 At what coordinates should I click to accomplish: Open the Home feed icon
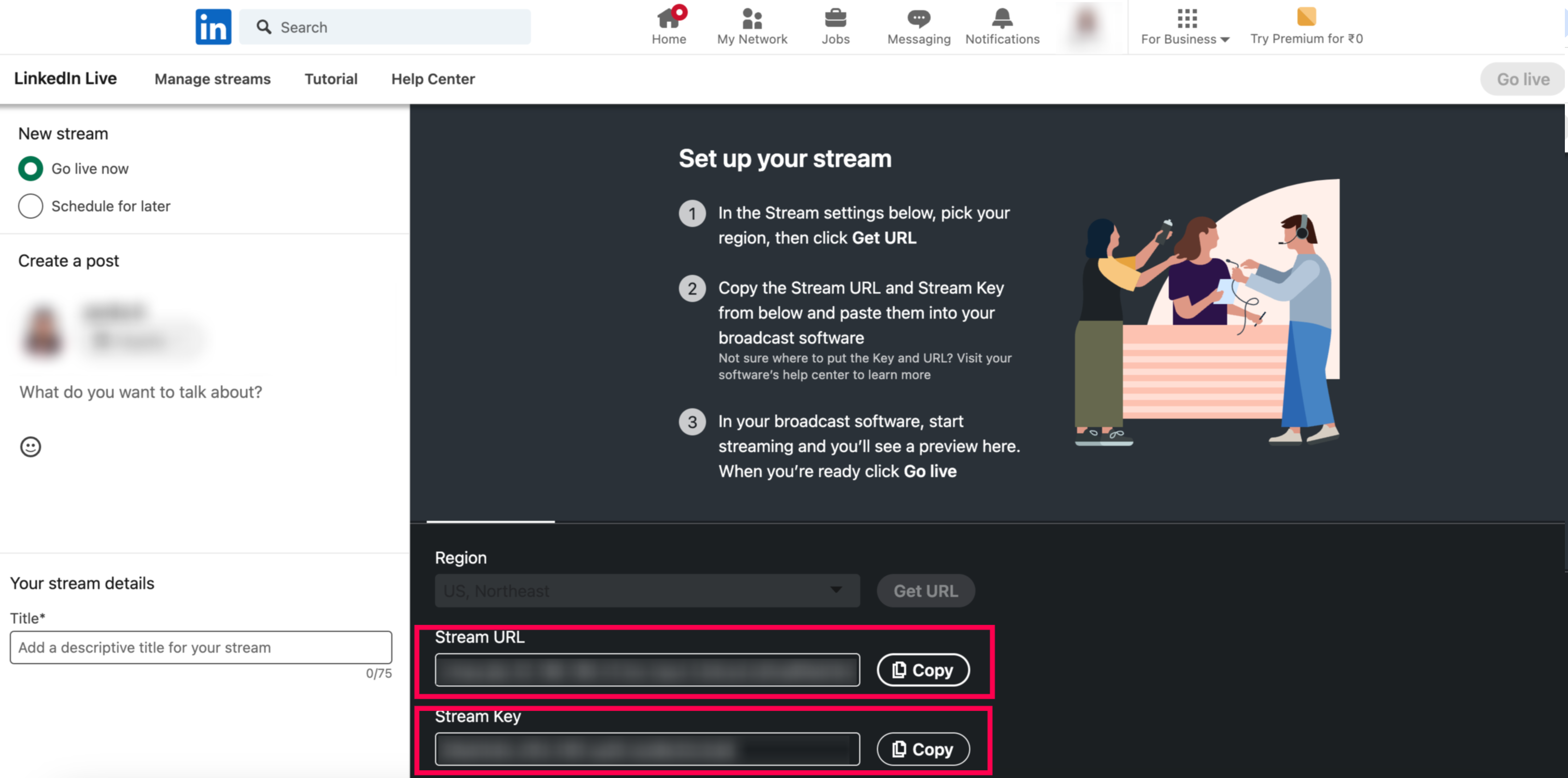669,18
